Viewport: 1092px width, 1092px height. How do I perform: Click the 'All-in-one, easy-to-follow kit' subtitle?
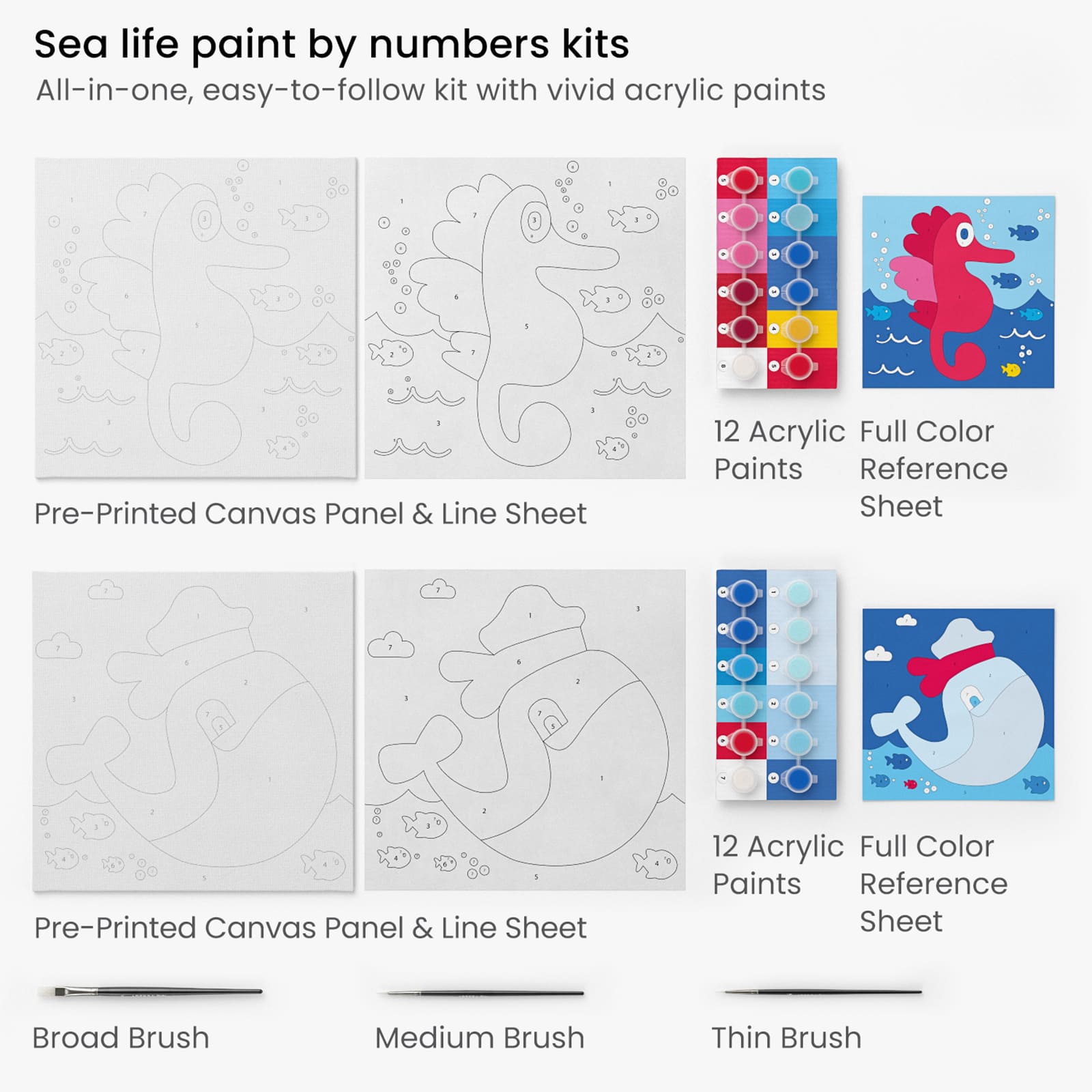[x=431, y=91]
